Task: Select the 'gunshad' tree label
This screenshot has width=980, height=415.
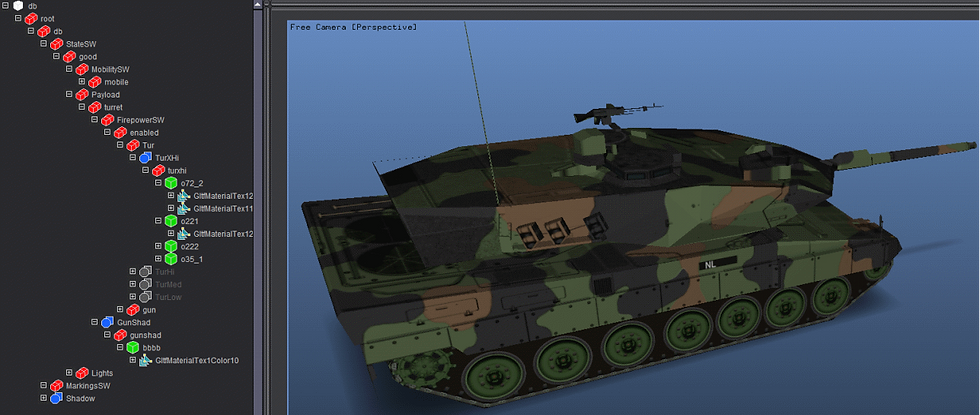Action: click(x=146, y=335)
